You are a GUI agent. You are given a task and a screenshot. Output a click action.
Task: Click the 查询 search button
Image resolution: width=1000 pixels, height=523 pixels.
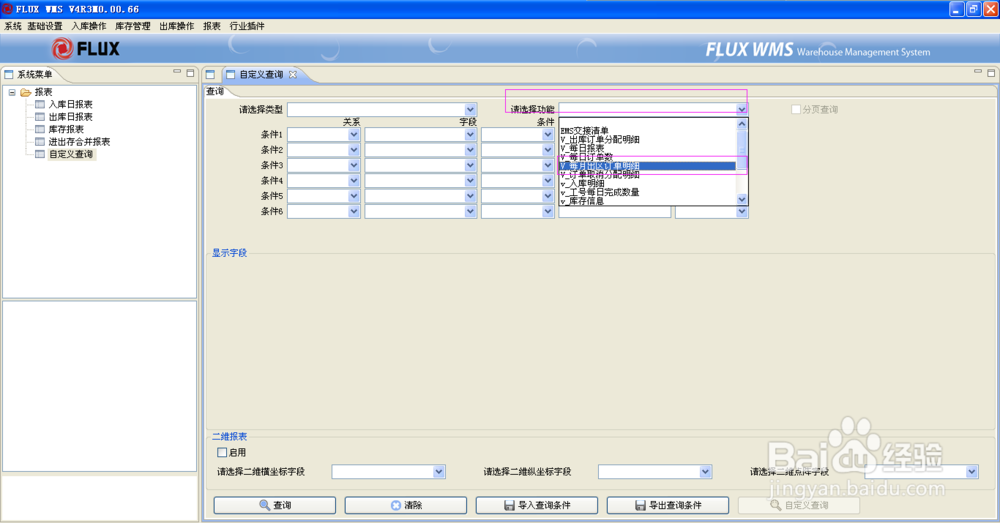pos(275,505)
